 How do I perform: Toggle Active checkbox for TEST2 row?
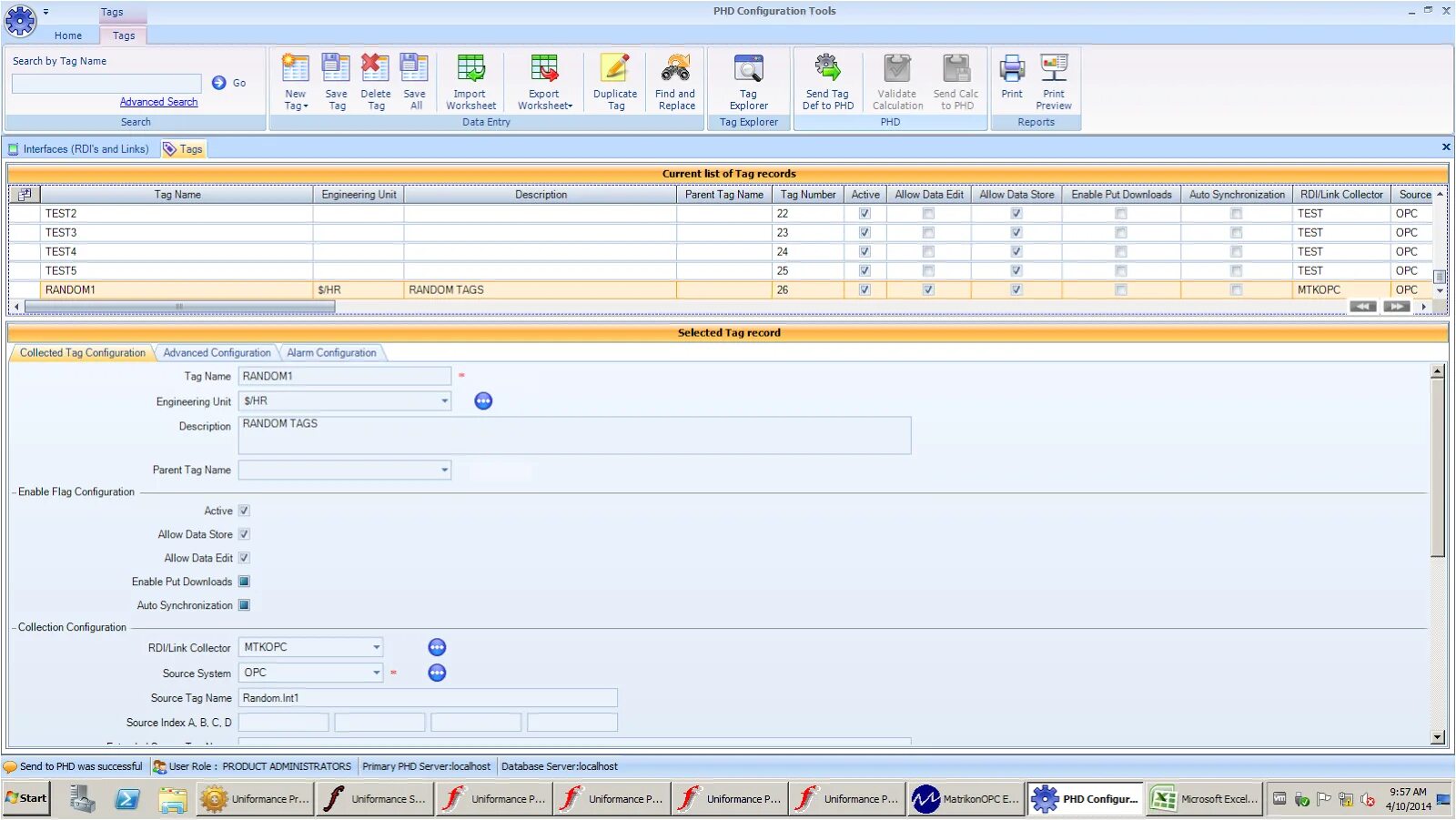pos(864,214)
